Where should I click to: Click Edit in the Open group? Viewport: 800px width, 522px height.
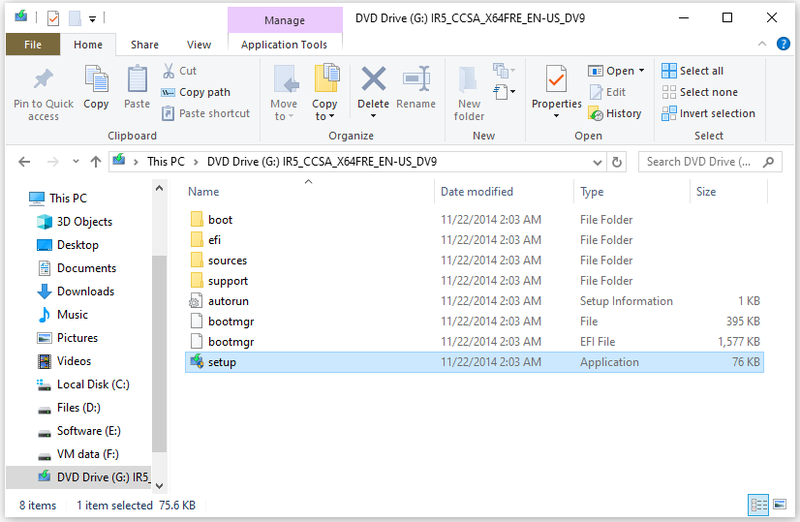click(607, 92)
